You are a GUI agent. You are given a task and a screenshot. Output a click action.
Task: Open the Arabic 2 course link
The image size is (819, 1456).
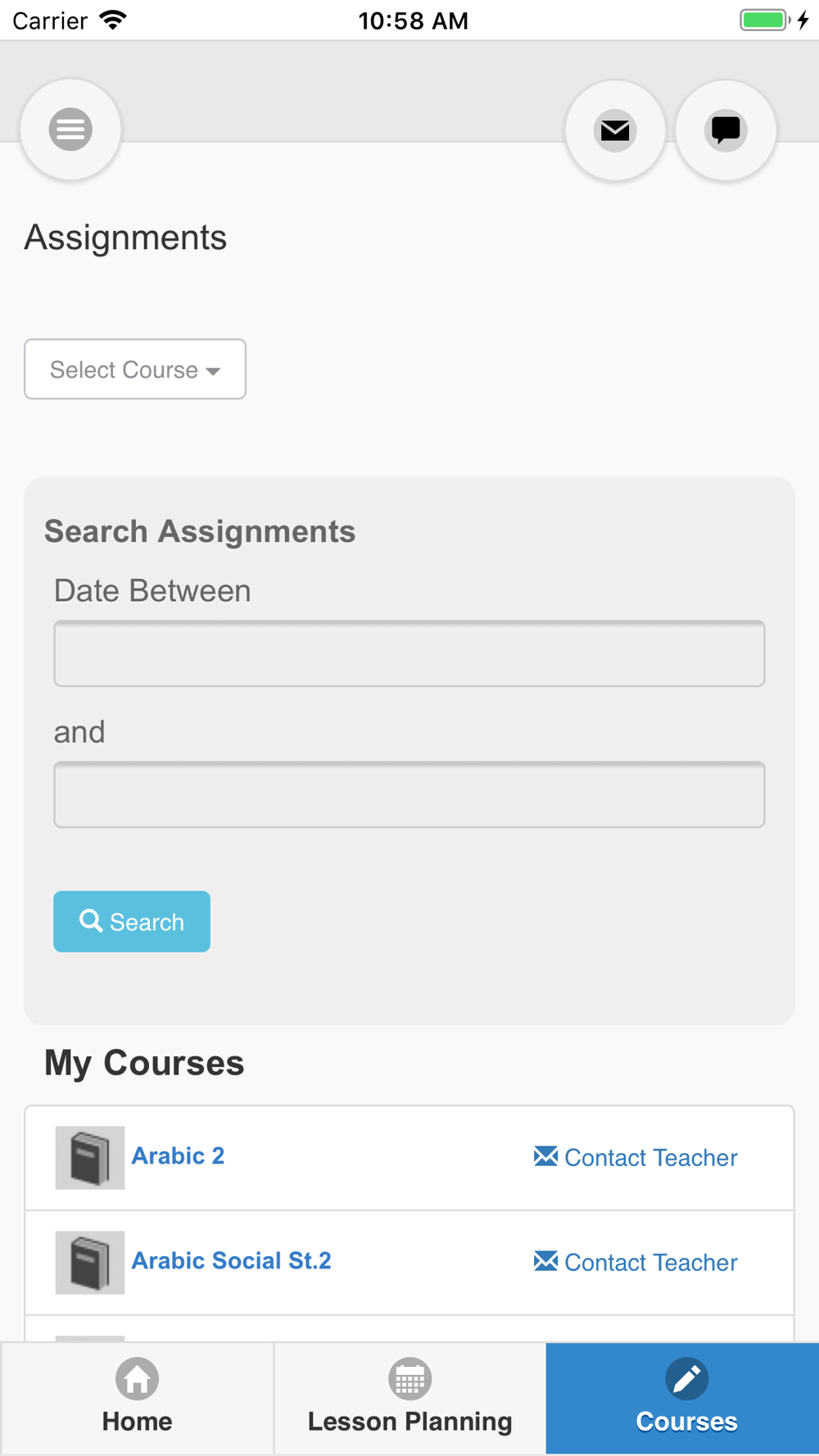point(178,1155)
